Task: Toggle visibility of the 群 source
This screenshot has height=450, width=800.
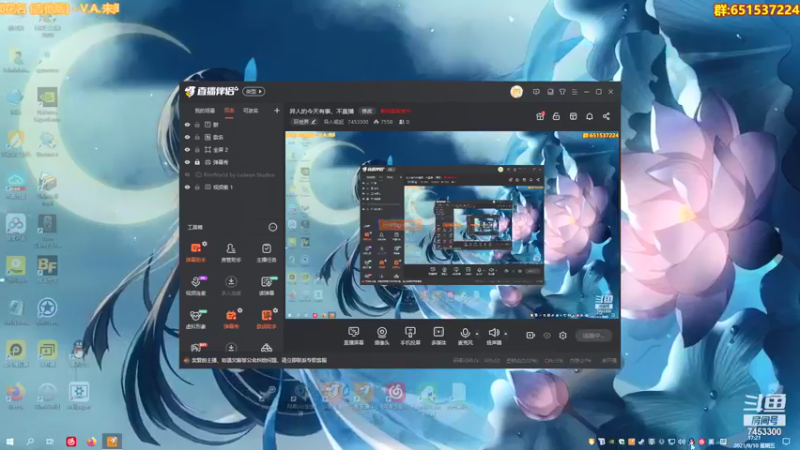Action: 187,124
